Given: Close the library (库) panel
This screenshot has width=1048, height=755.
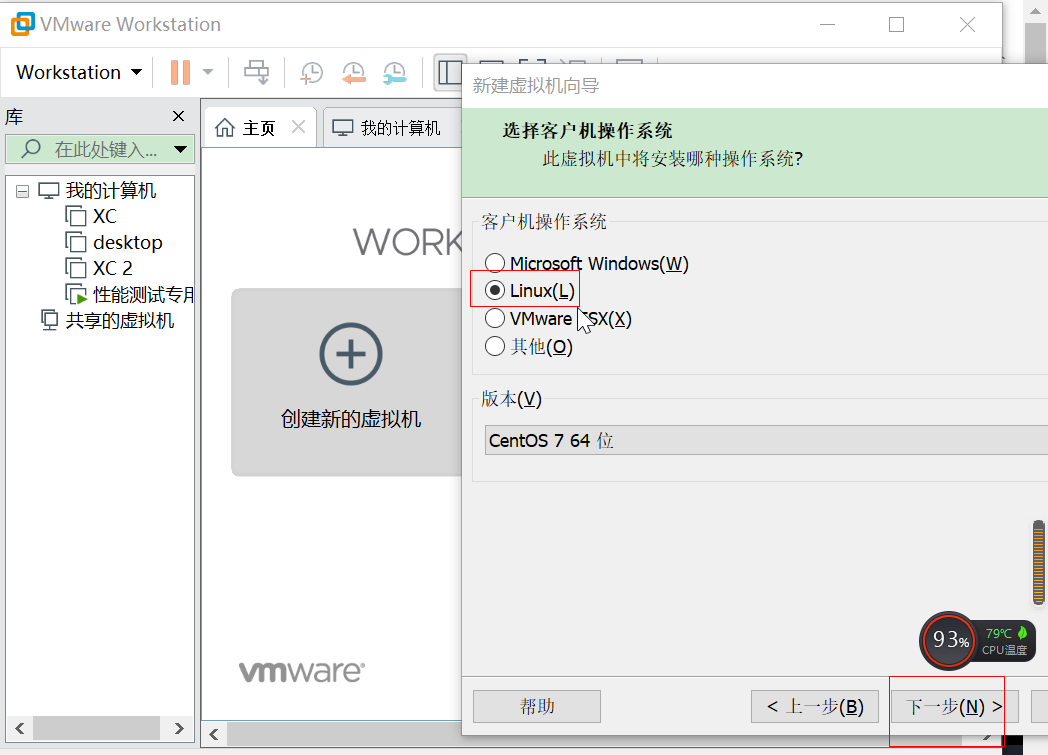Looking at the screenshot, I should pos(178,116).
